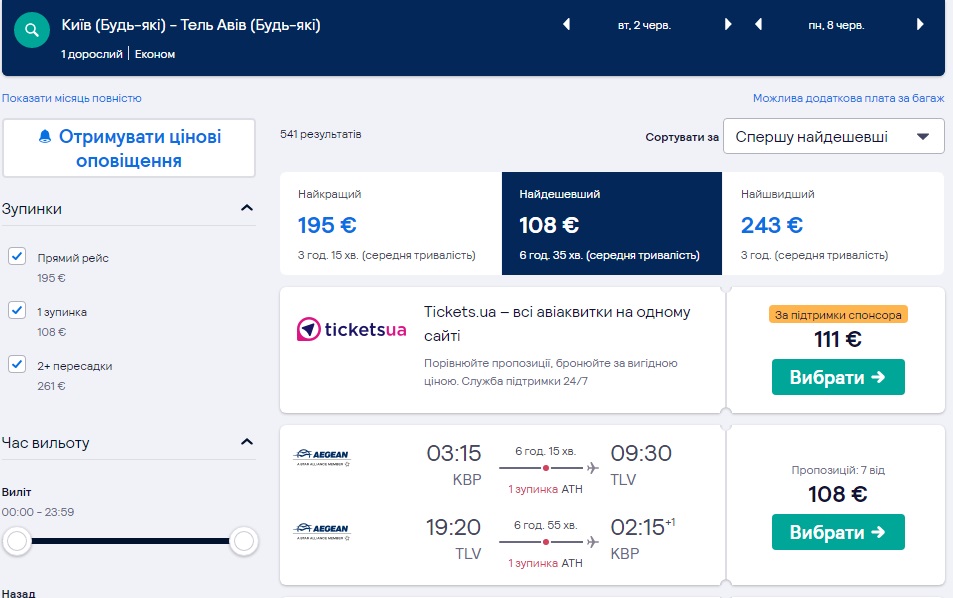953x598 pixels.
Task: Select the Найкращий 195 € tab
Action: pyautogui.click(x=390, y=223)
